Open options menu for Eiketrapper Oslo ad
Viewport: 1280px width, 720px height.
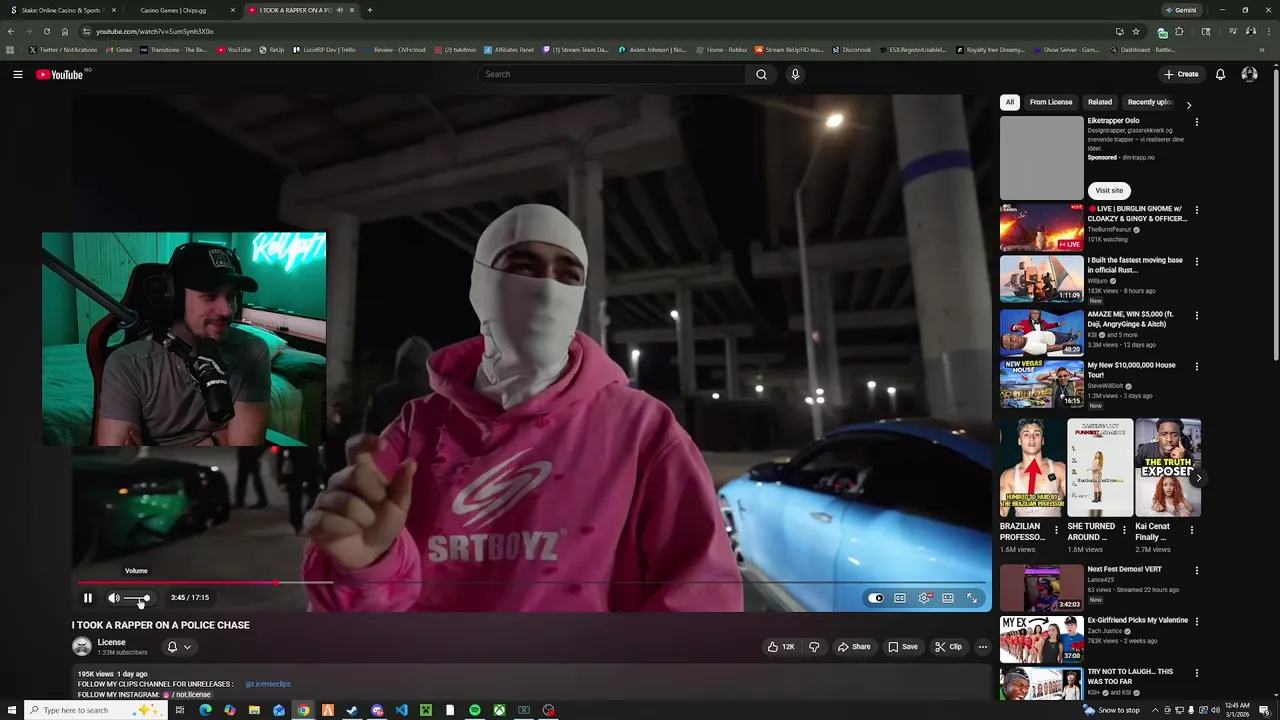[x=1197, y=122]
